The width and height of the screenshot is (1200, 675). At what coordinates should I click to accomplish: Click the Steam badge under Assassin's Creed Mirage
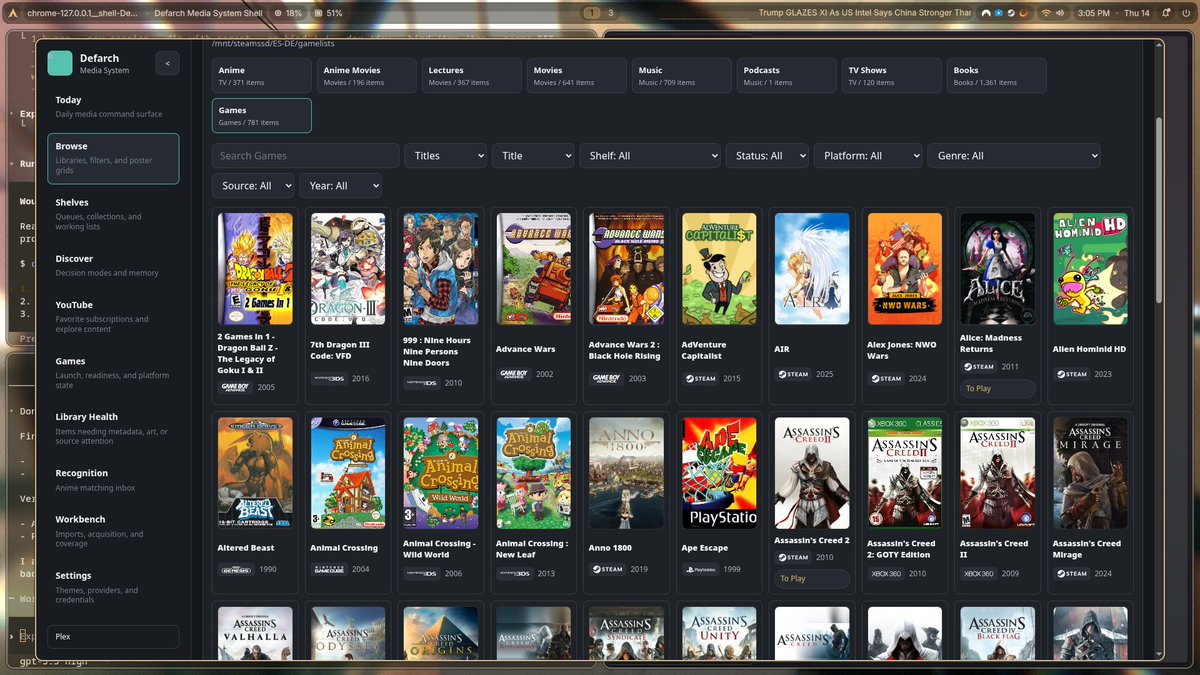coord(1071,574)
